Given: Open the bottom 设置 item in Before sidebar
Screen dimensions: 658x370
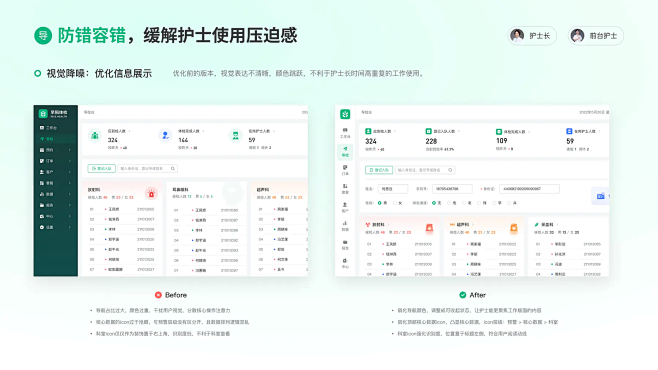Looking at the screenshot, I should click(x=55, y=227).
